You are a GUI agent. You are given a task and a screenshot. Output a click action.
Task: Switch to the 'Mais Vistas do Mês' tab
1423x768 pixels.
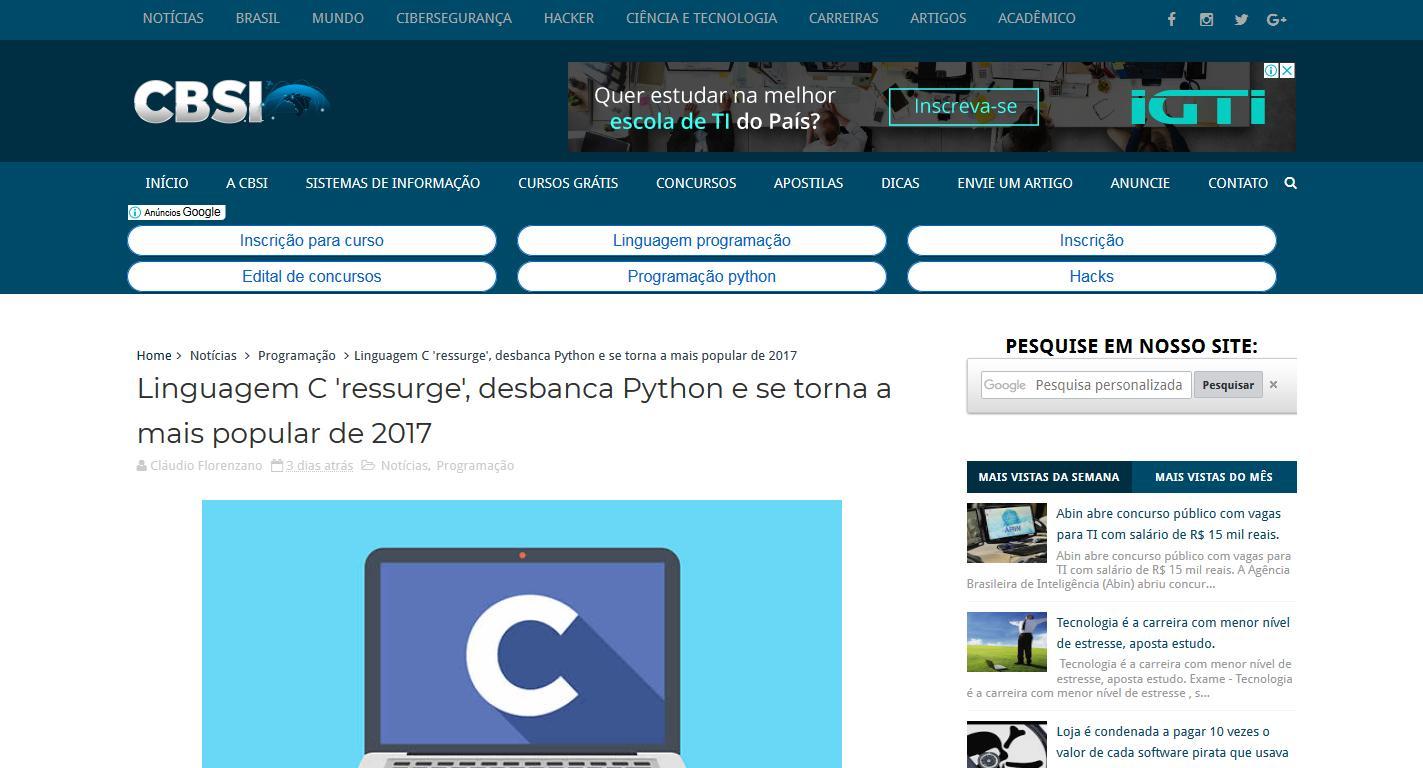(x=1215, y=477)
